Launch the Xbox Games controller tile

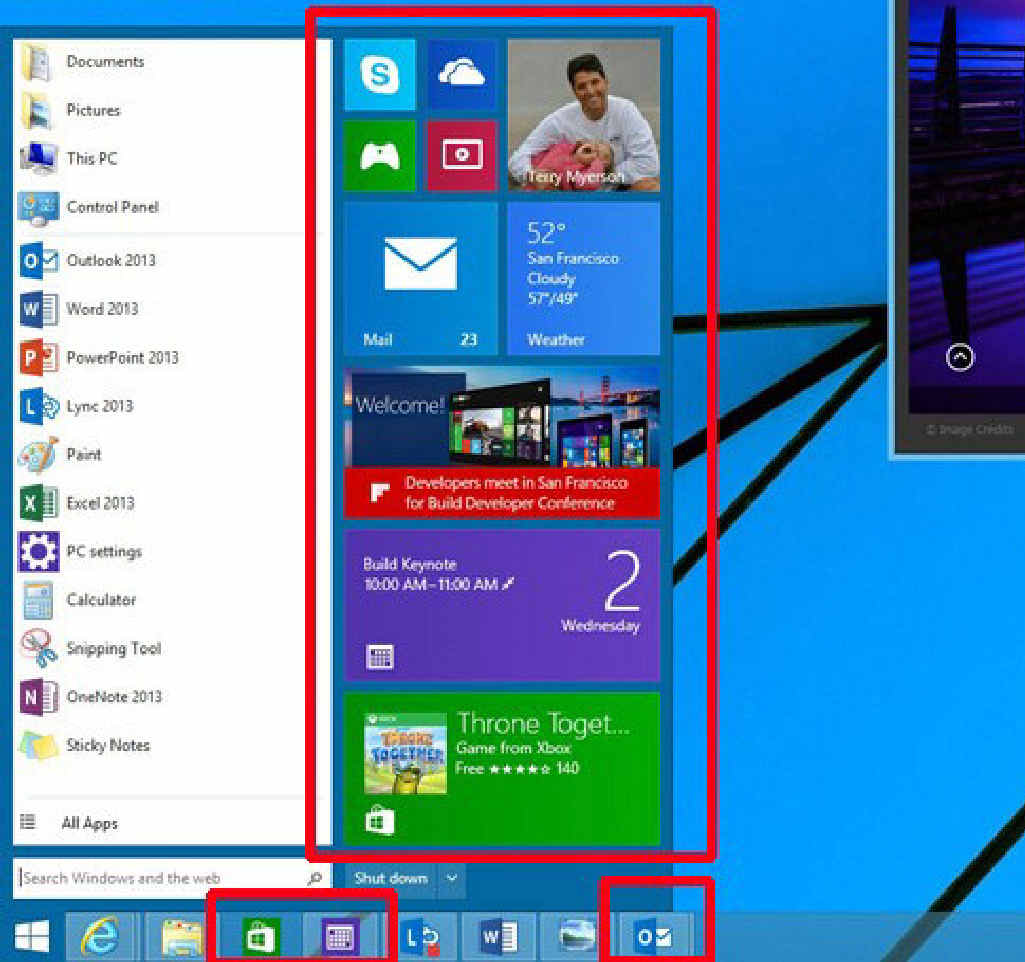380,155
